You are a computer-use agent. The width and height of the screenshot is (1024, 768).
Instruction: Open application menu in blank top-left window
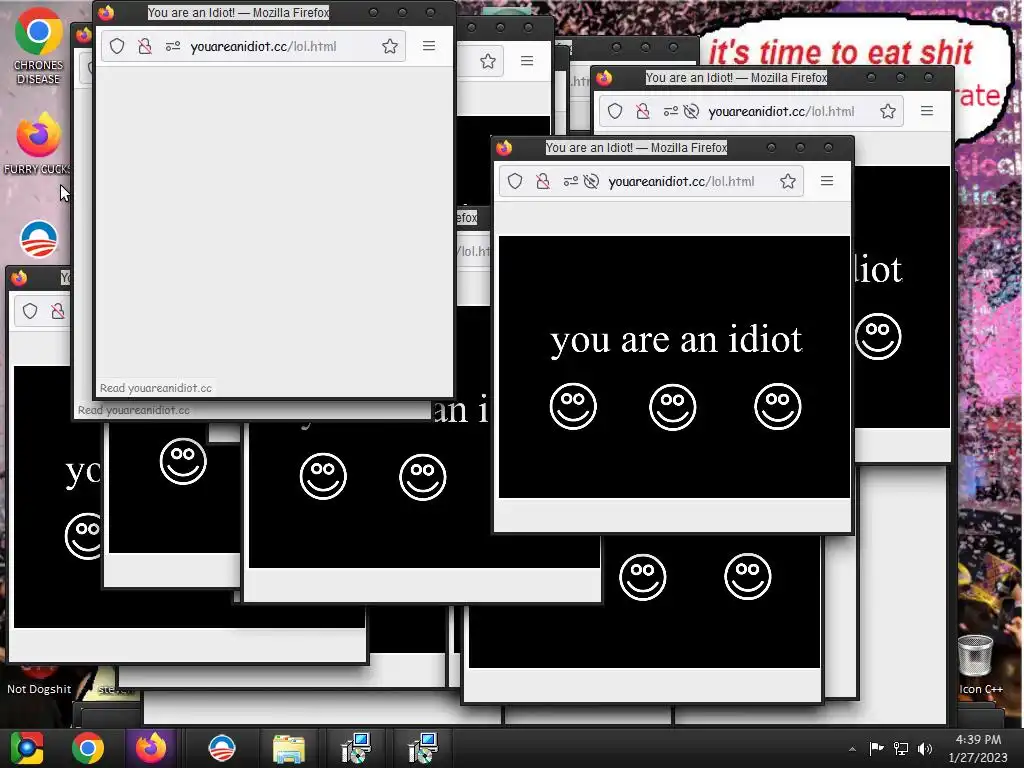pyautogui.click(x=429, y=46)
